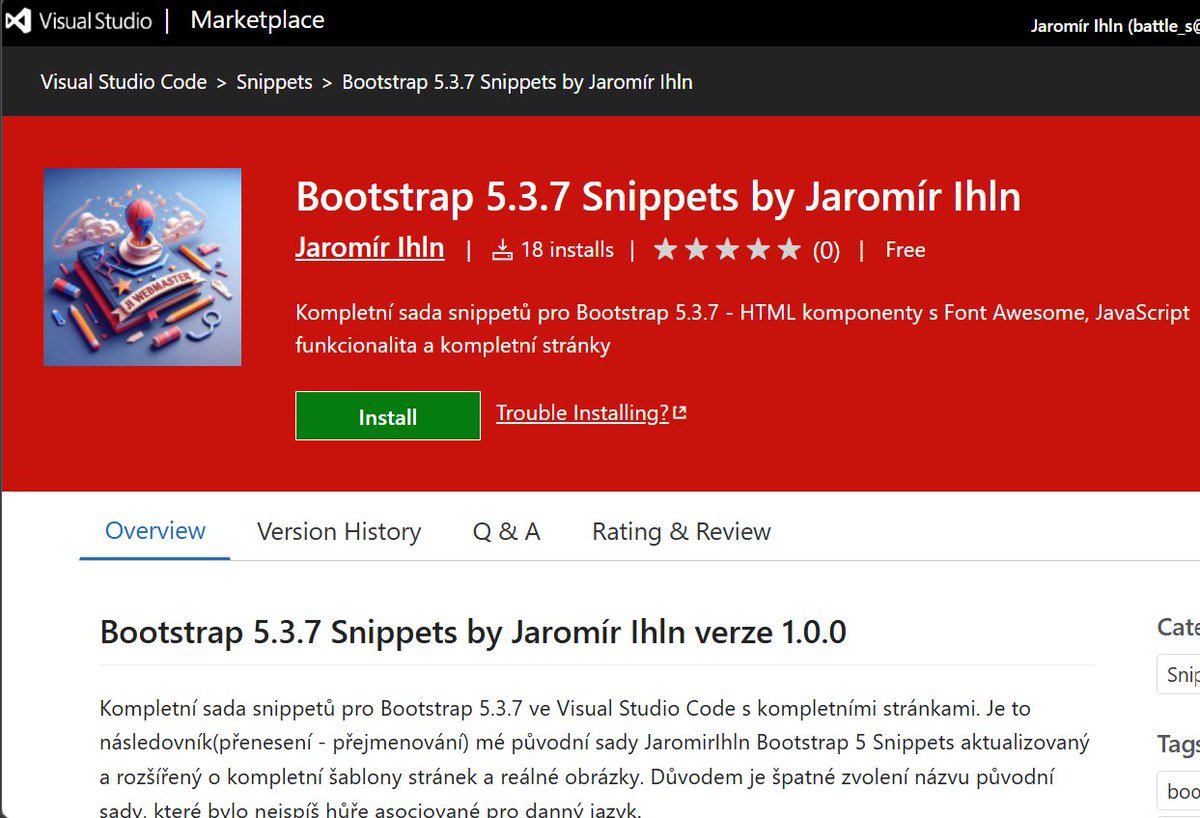Click the green Install button
1200x818 pixels.
(x=388, y=416)
